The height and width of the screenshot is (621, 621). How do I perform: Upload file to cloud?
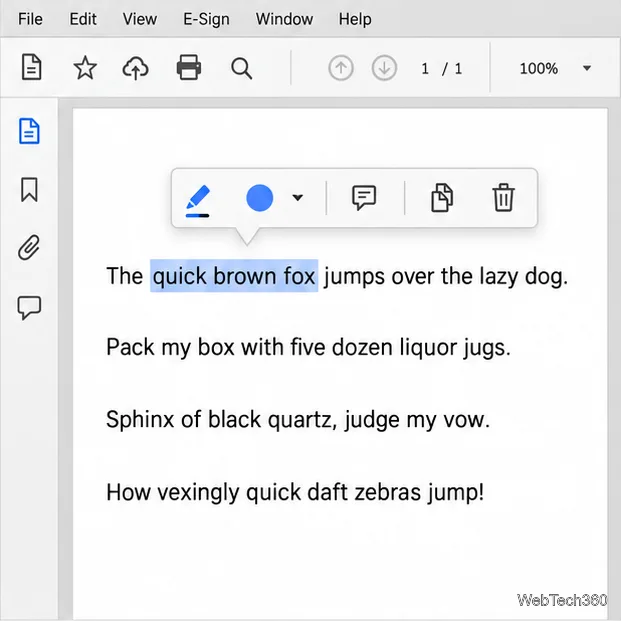tap(135, 68)
